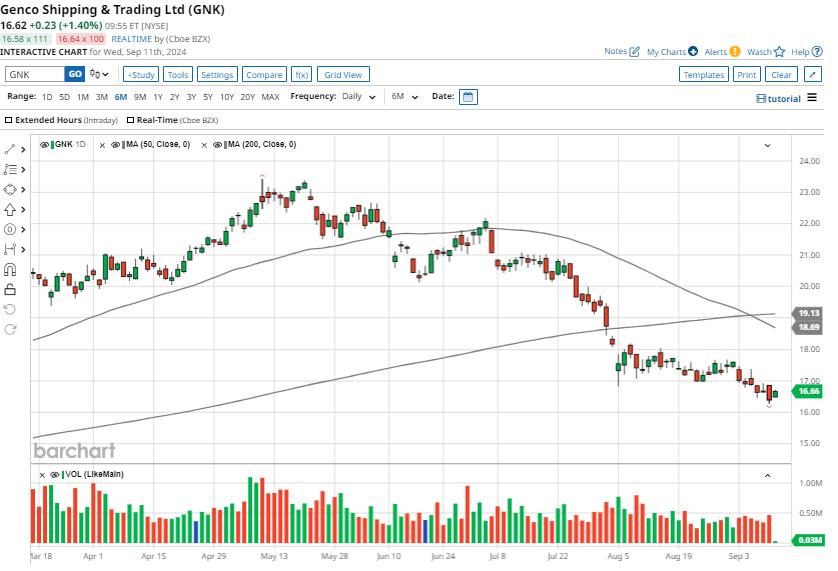The width and height of the screenshot is (838, 571).
Task: Click the Clear button
Action: (x=781, y=75)
